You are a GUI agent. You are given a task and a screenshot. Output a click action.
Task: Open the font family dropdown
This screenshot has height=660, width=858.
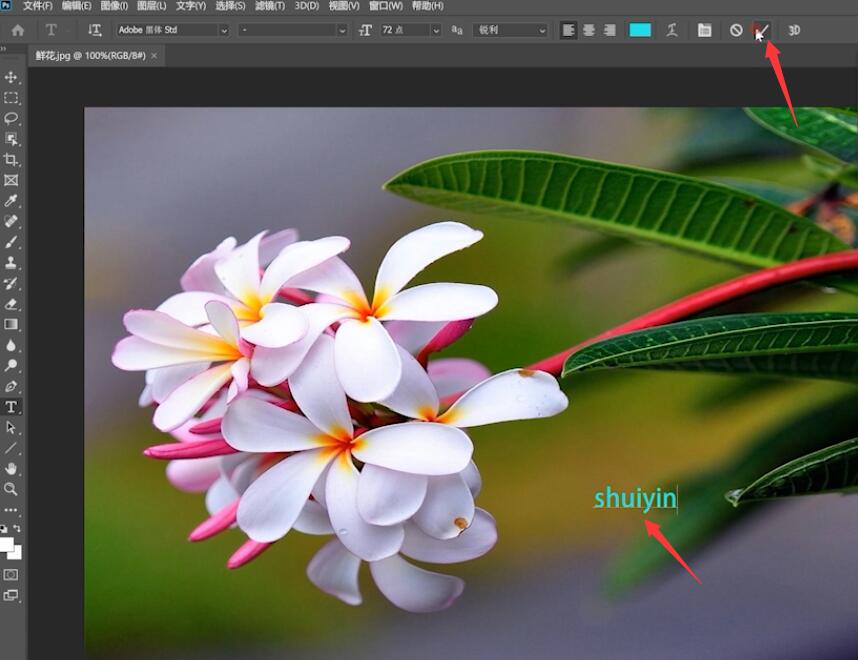pyautogui.click(x=172, y=30)
